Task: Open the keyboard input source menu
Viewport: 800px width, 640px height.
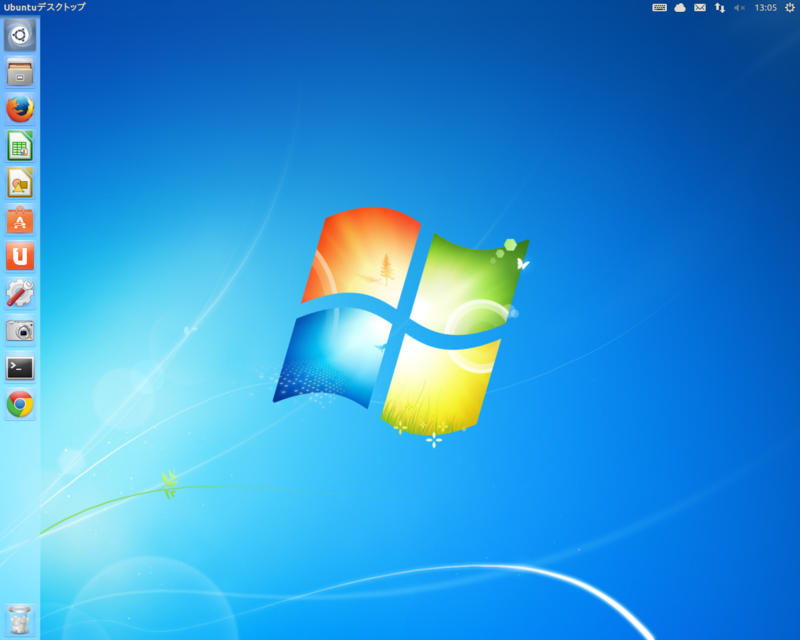Action: click(x=661, y=8)
